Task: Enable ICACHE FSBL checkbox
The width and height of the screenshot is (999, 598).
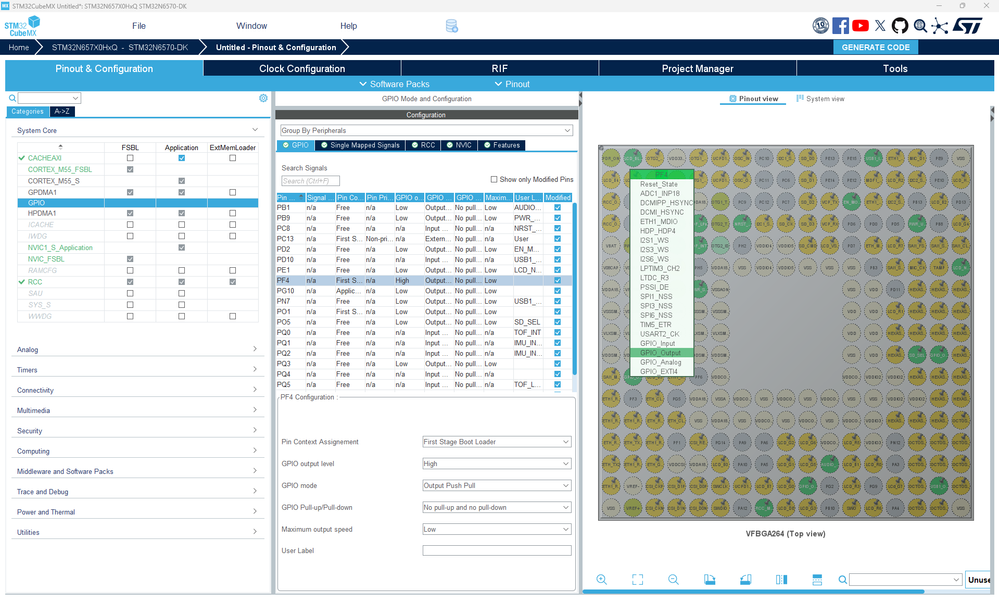Action: tap(130, 225)
